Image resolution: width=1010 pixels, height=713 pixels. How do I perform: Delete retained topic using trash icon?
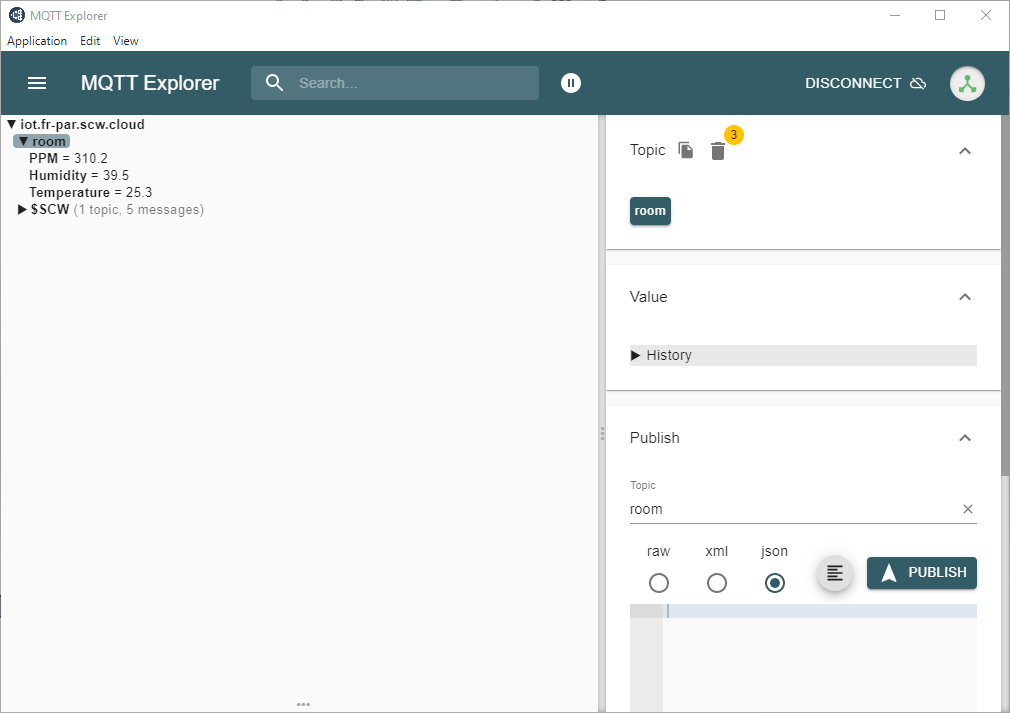point(718,150)
